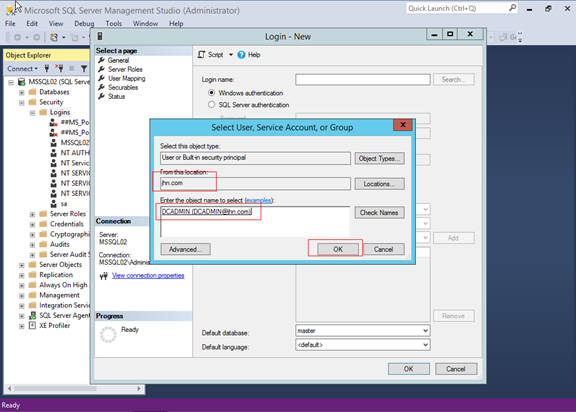The width and height of the screenshot is (576, 412).
Task: Expand the Credentials node
Action: (x=32, y=224)
